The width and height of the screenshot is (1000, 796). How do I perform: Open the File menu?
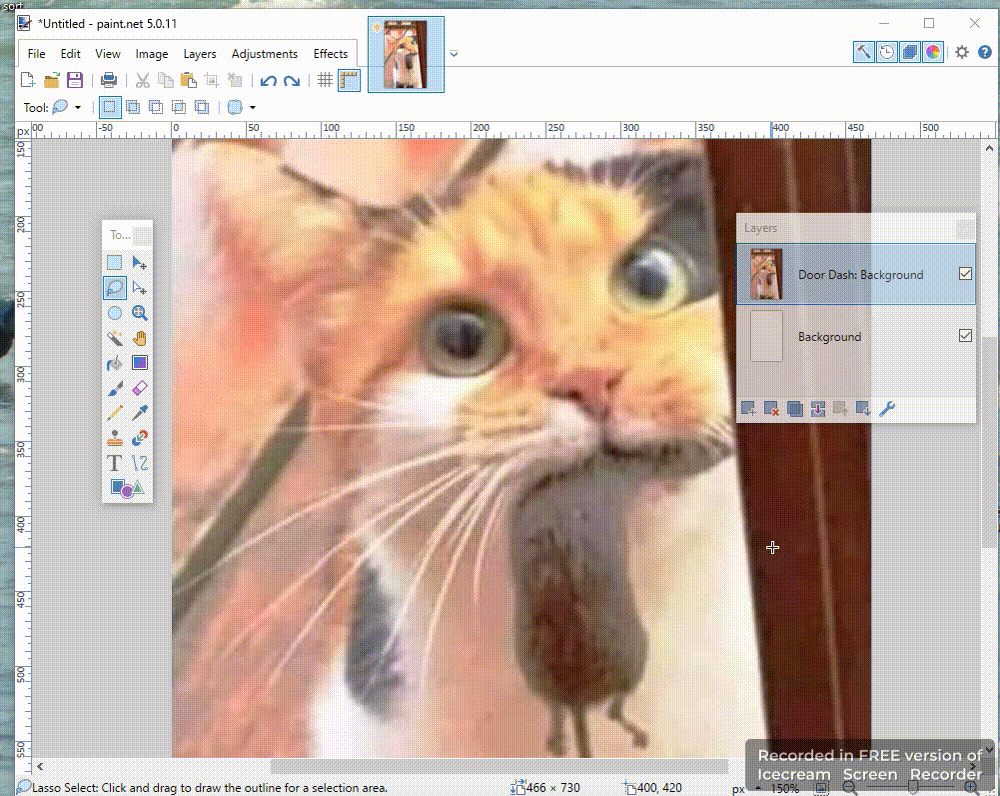36,54
